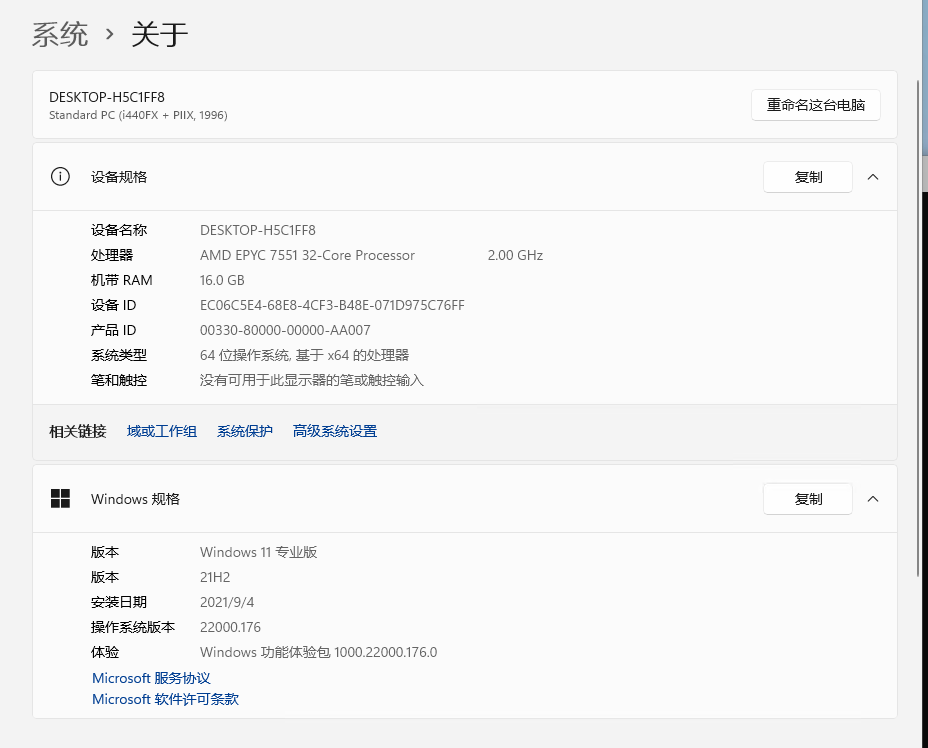This screenshot has height=748, width=928.
Task: Click the 21H2 version value
Action: pyautogui.click(x=215, y=577)
